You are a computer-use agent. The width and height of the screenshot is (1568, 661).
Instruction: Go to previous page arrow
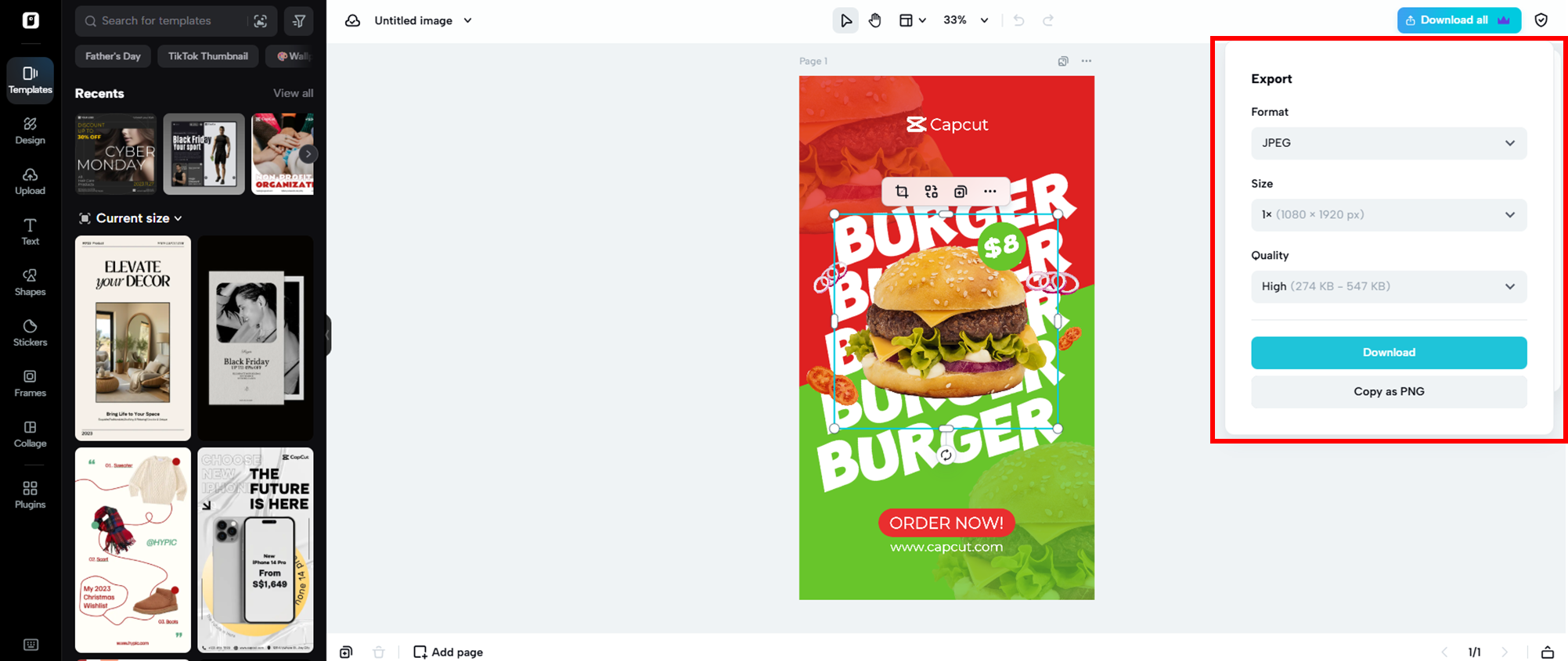click(1444, 652)
